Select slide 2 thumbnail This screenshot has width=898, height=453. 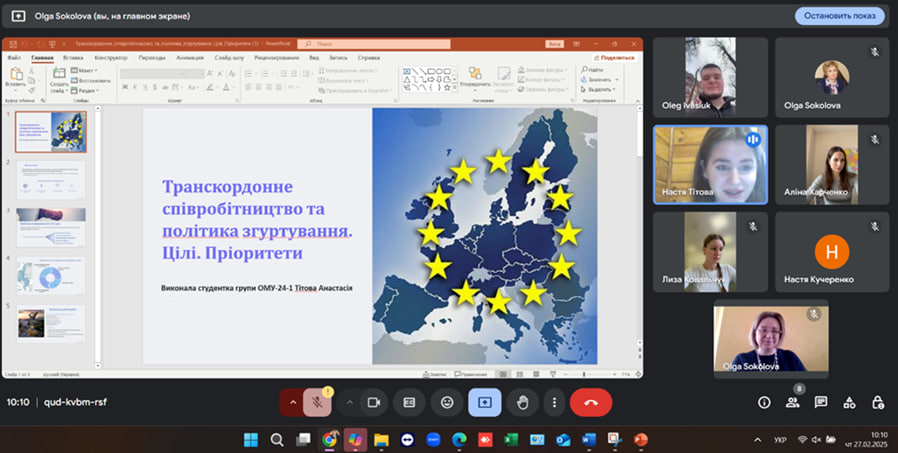click(51, 180)
